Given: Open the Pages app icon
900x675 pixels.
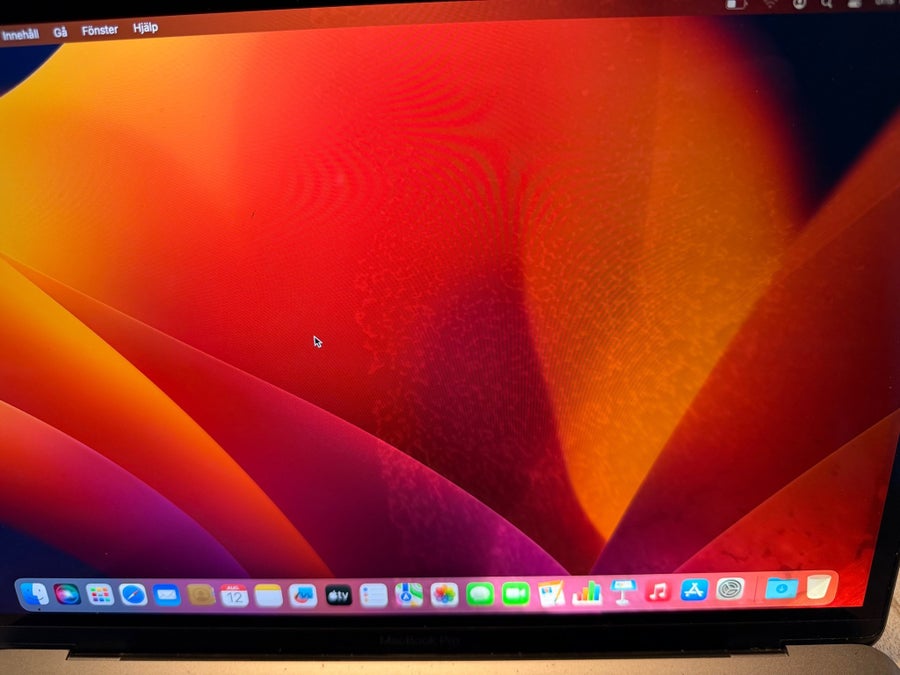Looking at the screenshot, I should click(x=551, y=593).
